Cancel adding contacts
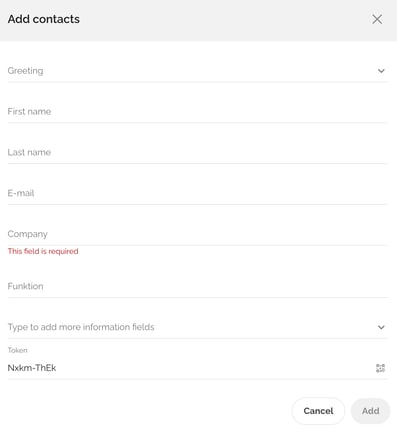The width and height of the screenshot is (397, 428). tap(318, 411)
